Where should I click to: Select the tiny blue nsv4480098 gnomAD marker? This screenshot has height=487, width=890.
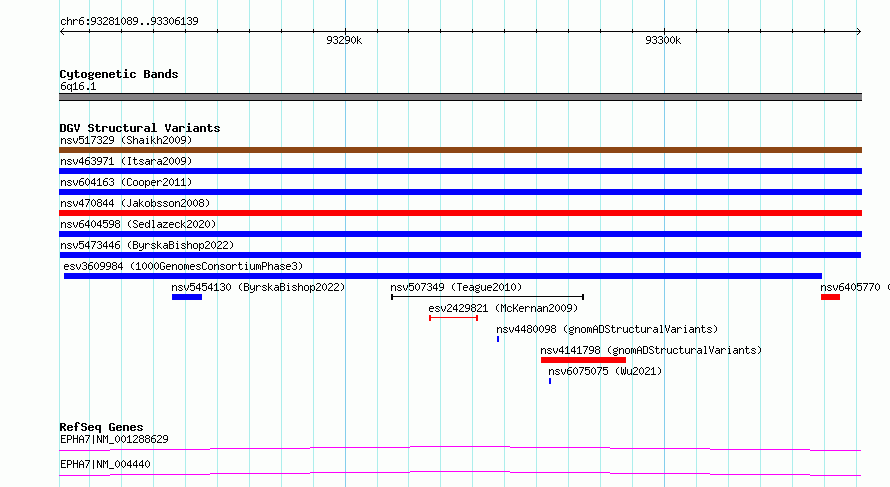coord(498,339)
